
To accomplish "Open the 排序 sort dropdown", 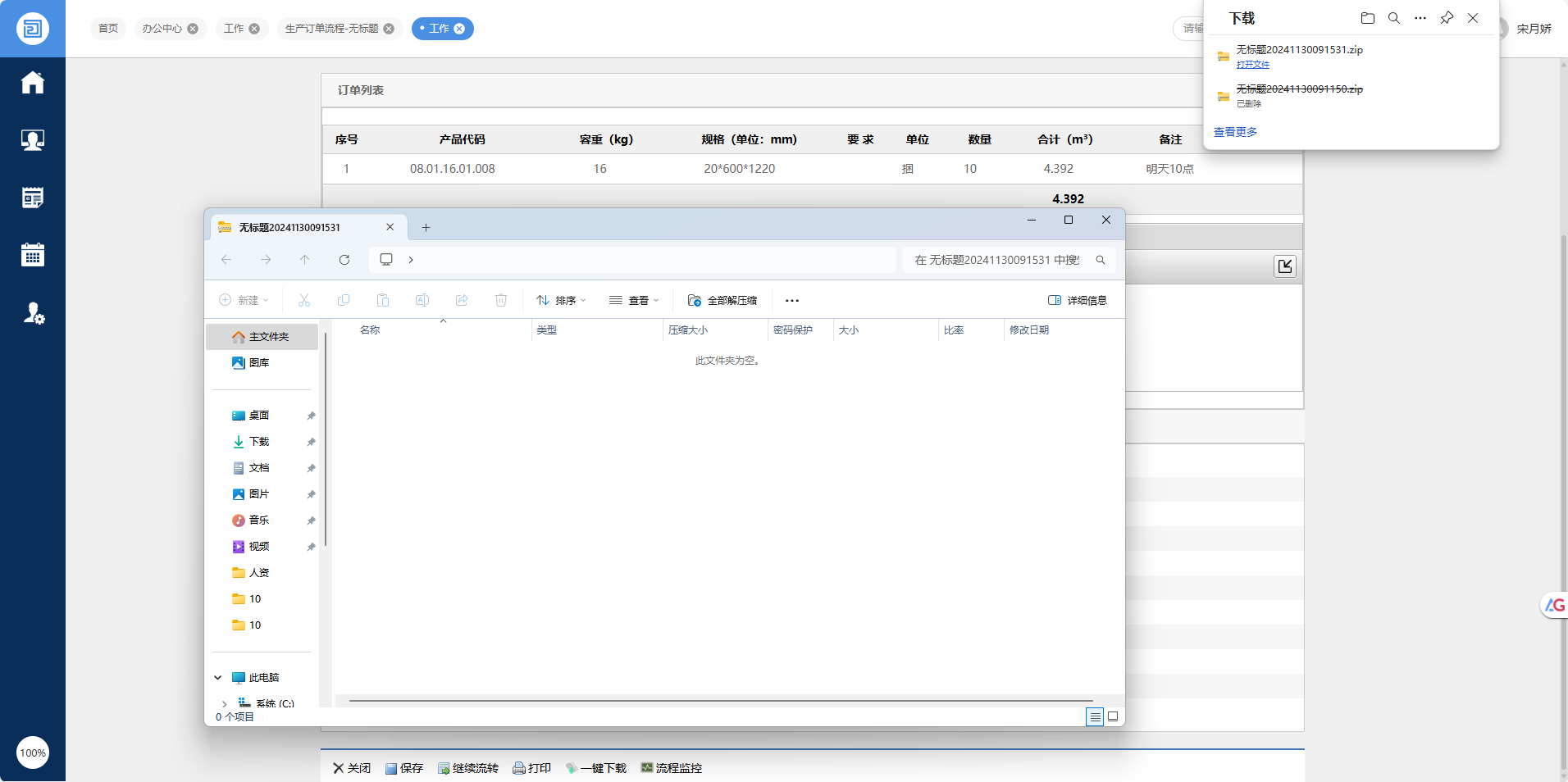I will pyautogui.click(x=561, y=300).
